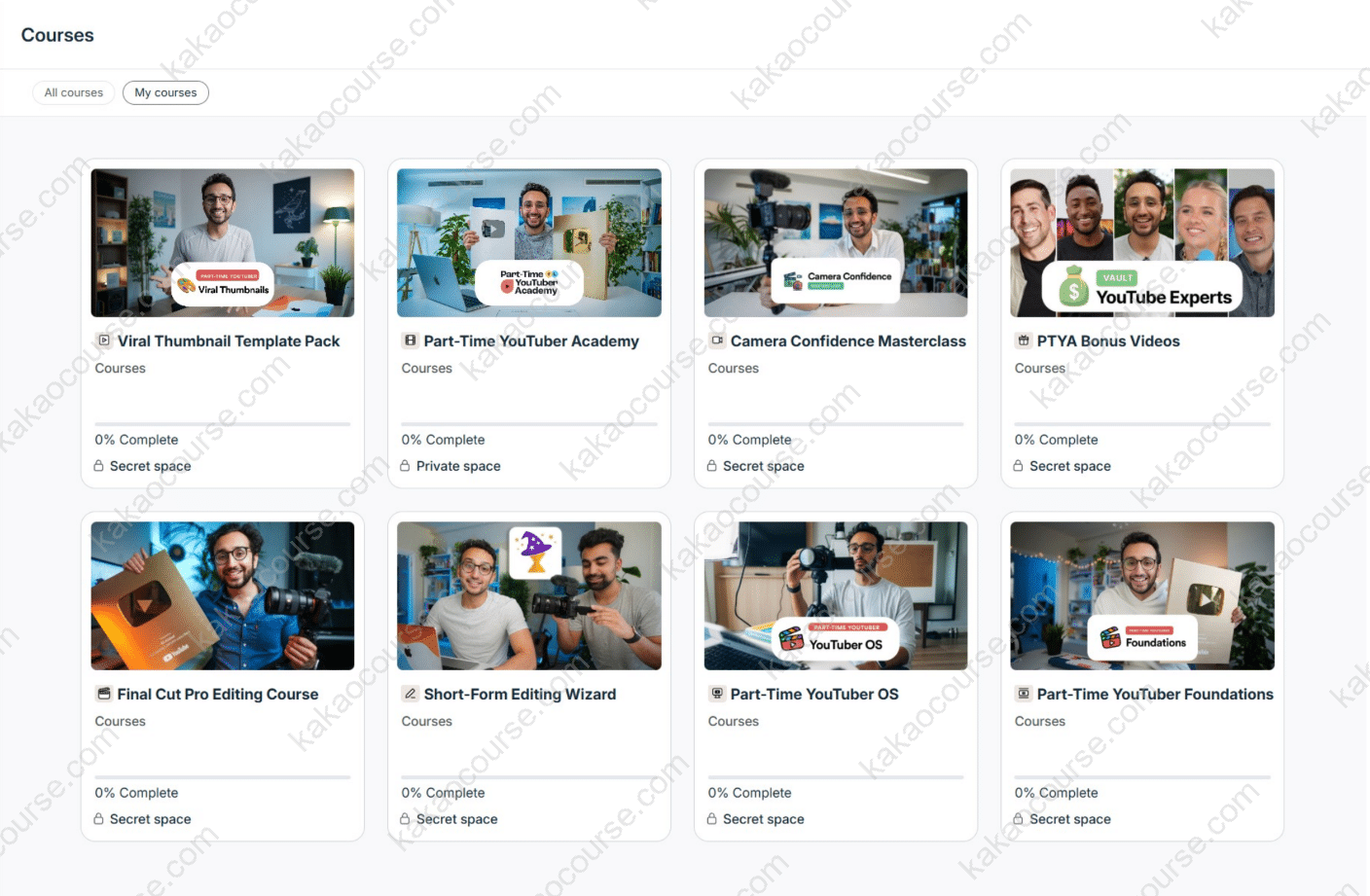Click the Part-Time YouTuber OS progress bar
The height and width of the screenshot is (896, 1370).
click(x=836, y=776)
